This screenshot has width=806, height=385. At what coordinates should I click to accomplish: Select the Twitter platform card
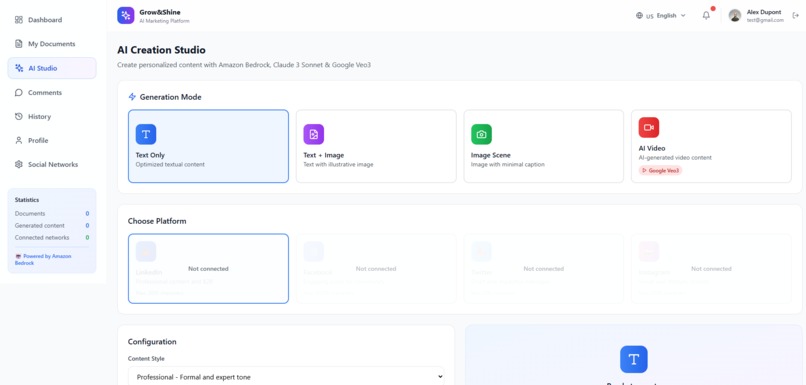[544, 269]
